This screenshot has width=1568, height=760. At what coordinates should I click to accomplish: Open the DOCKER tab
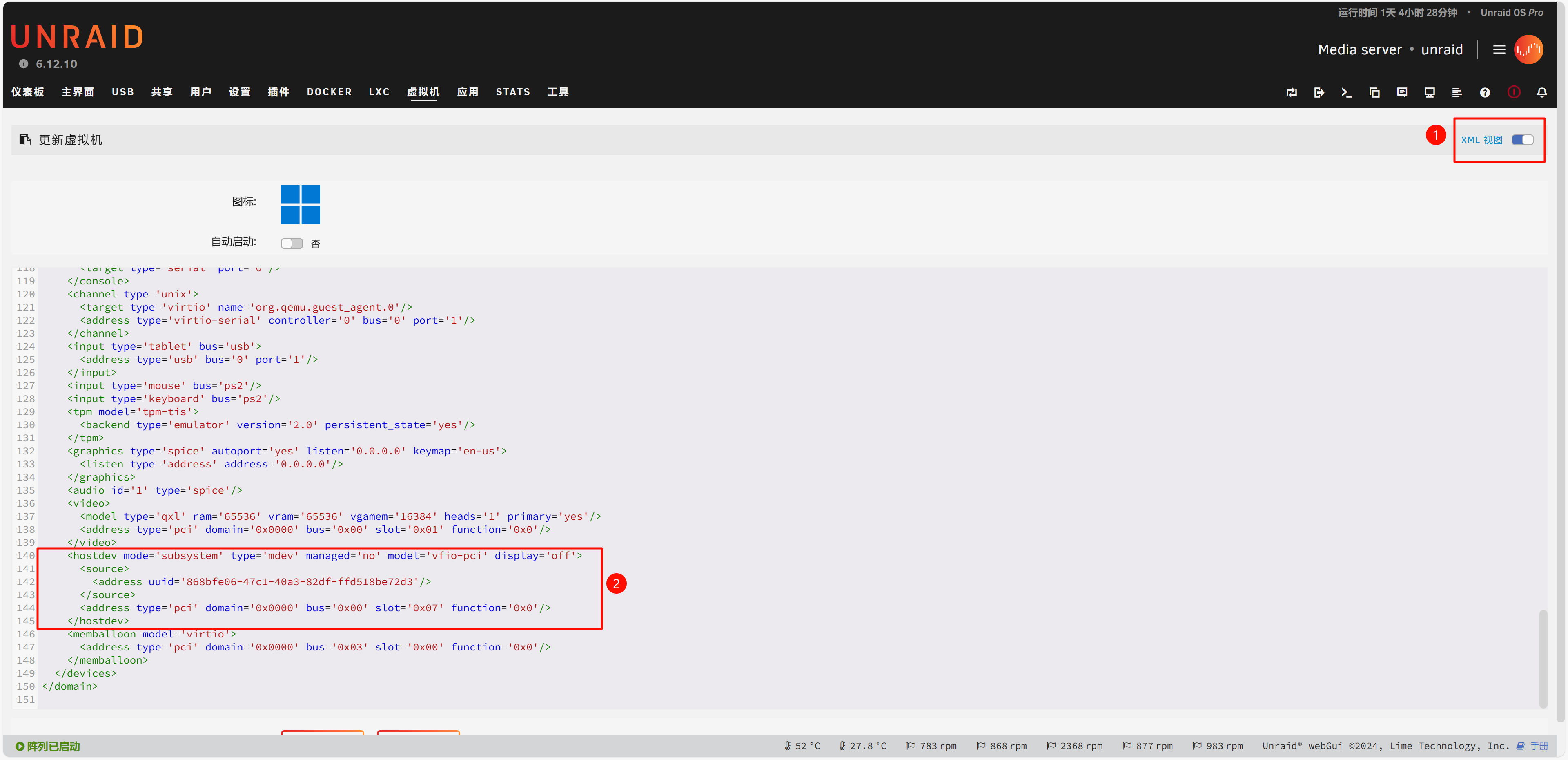point(329,92)
